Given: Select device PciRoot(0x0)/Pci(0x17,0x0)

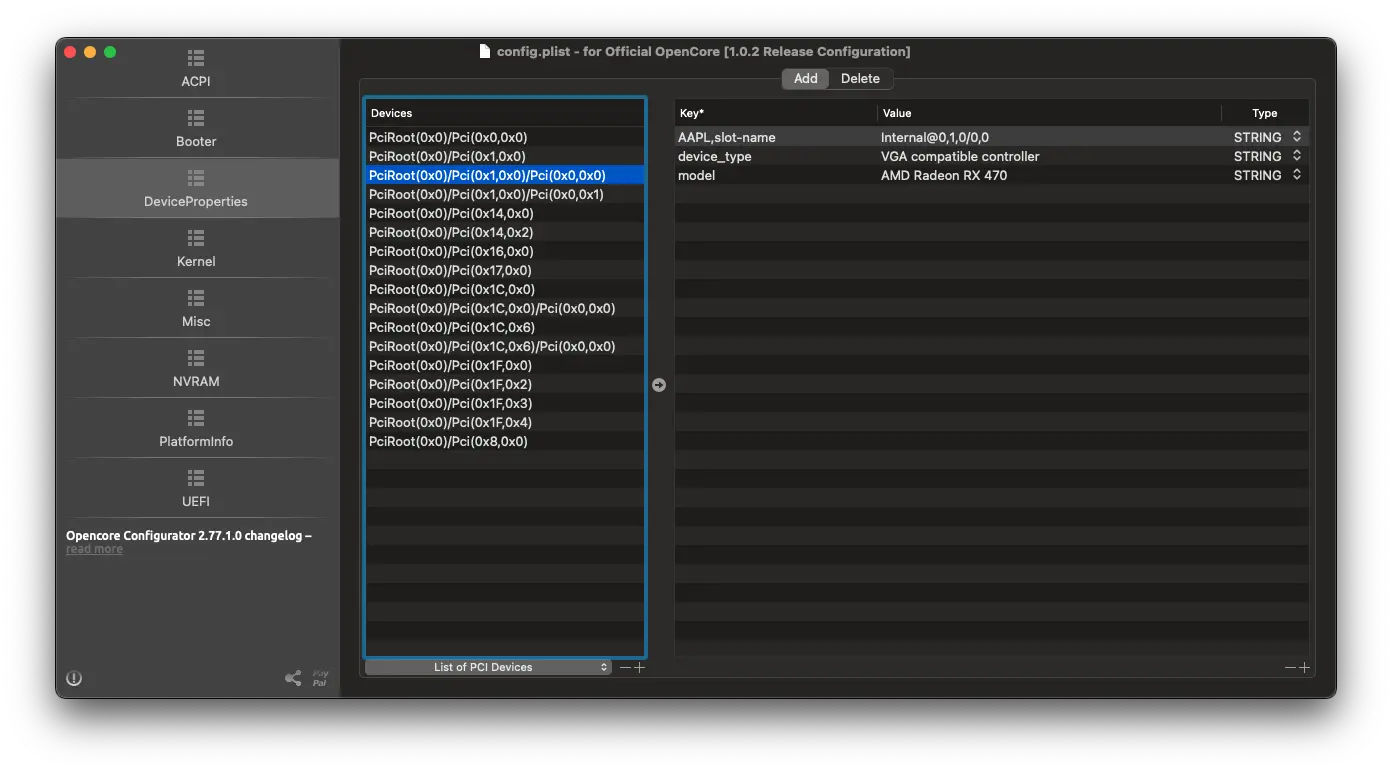Looking at the screenshot, I should (x=505, y=270).
